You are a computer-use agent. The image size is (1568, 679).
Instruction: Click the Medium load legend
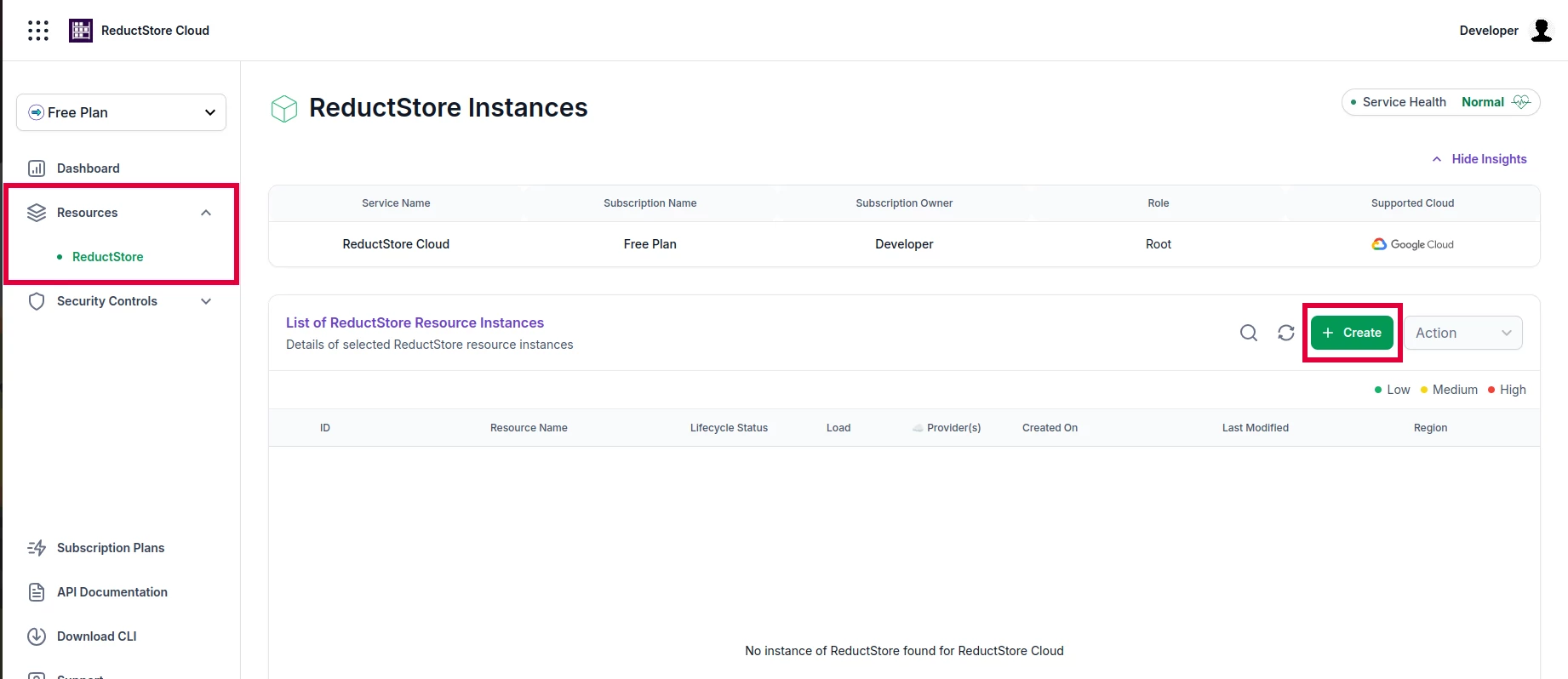[1450, 390]
